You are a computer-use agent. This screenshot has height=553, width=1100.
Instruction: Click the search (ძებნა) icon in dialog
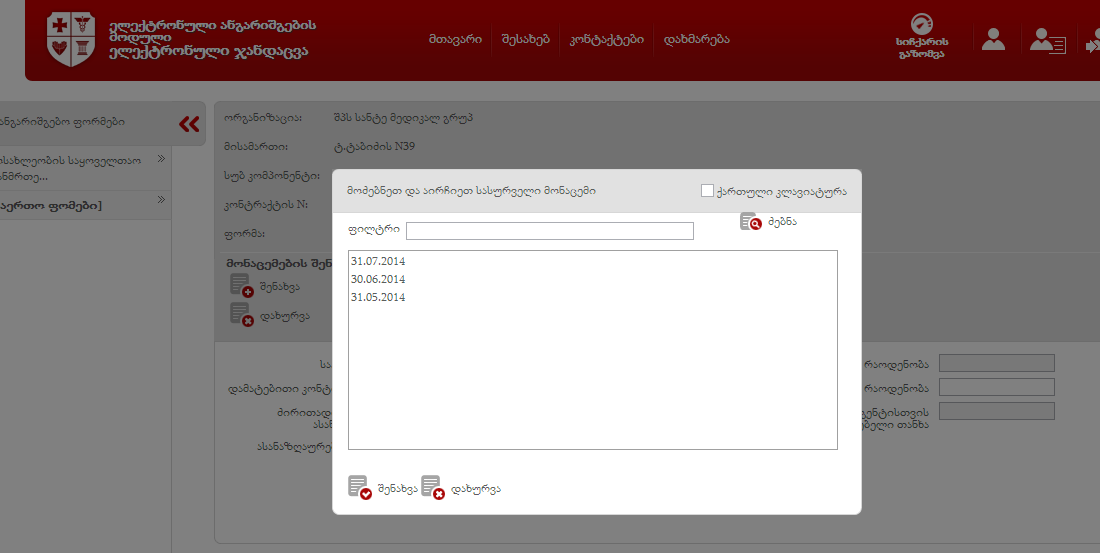coord(751,222)
